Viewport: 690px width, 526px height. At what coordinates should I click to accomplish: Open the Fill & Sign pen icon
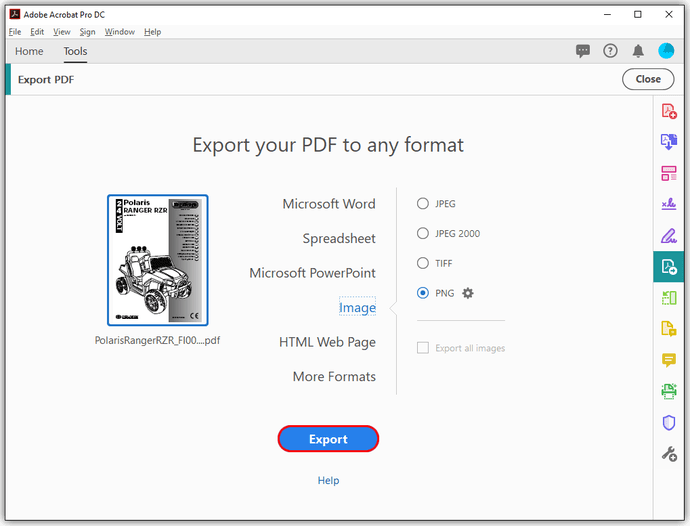tap(669, 235)
